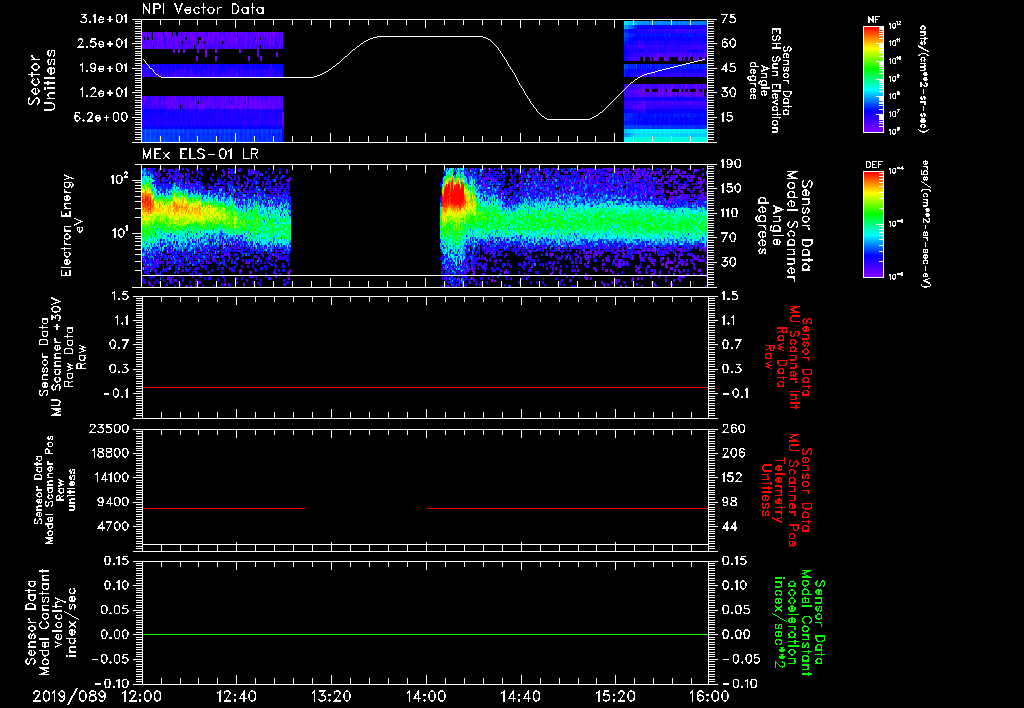Viewport: 1024px width, 708px height.
Task: Click the "14100" scanner position tick label
Action: (x=109, y=477)
